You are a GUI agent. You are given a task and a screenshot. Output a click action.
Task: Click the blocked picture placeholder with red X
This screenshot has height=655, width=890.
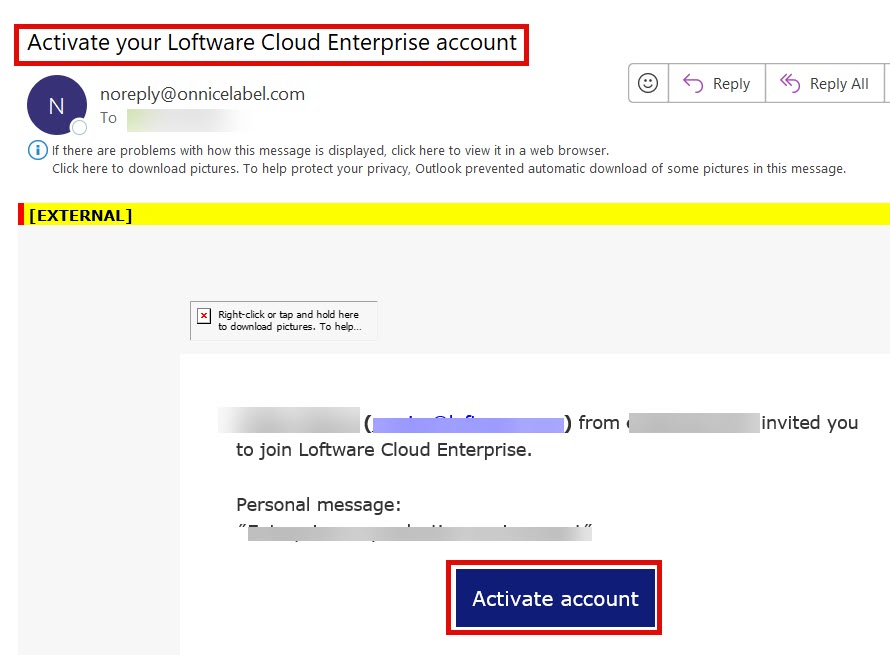[x=283, y=321]
